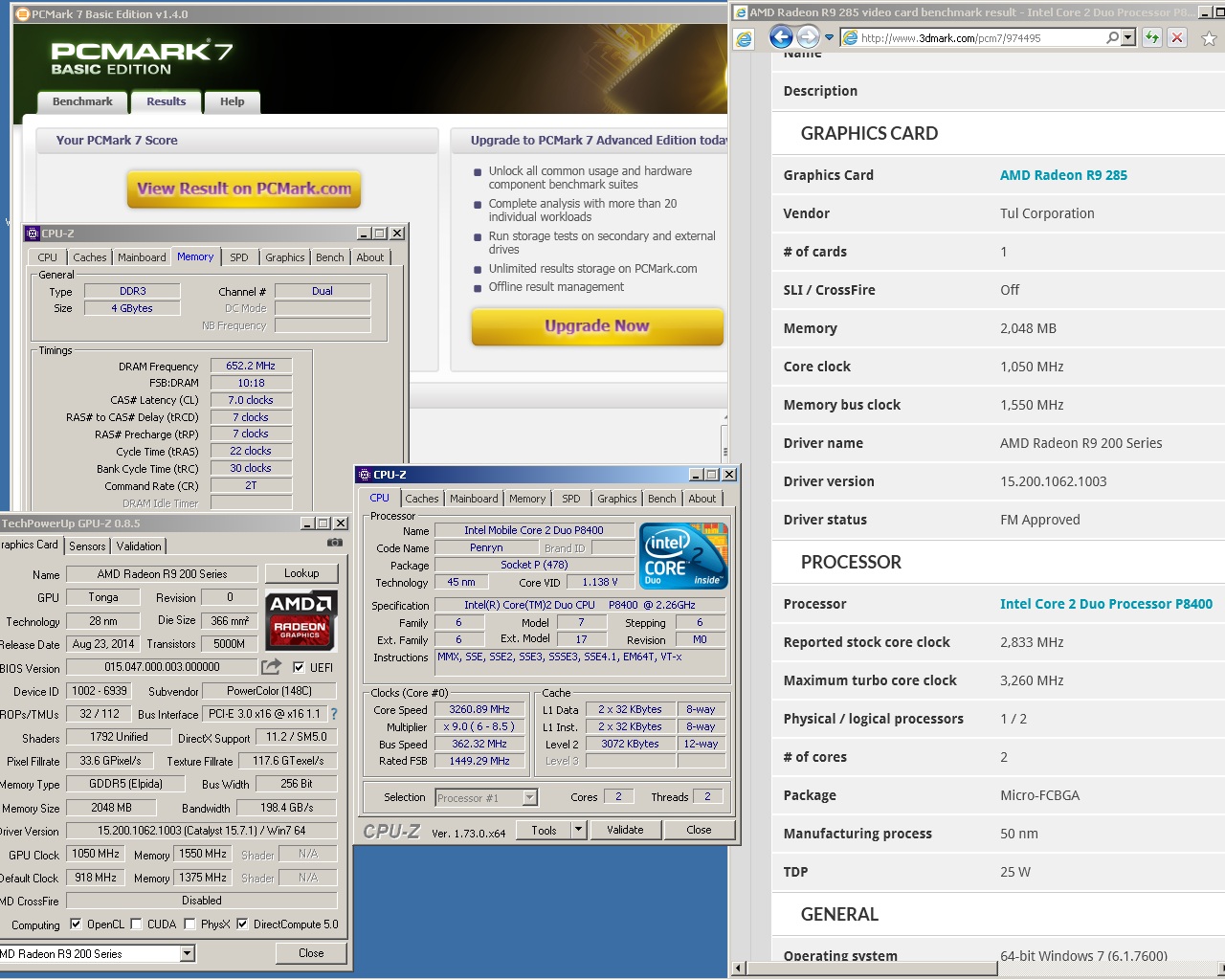Click the DRAM Frequency 652.2 MHz value

coord(251,366)
